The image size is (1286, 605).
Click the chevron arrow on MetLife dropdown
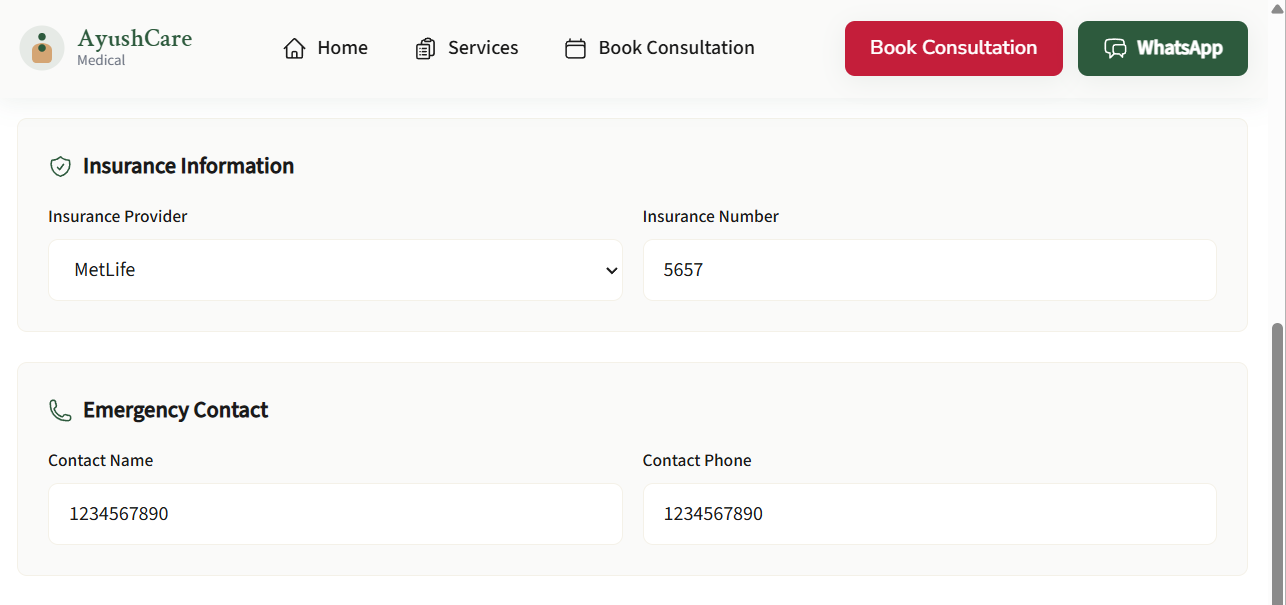(x=612, y=270)
